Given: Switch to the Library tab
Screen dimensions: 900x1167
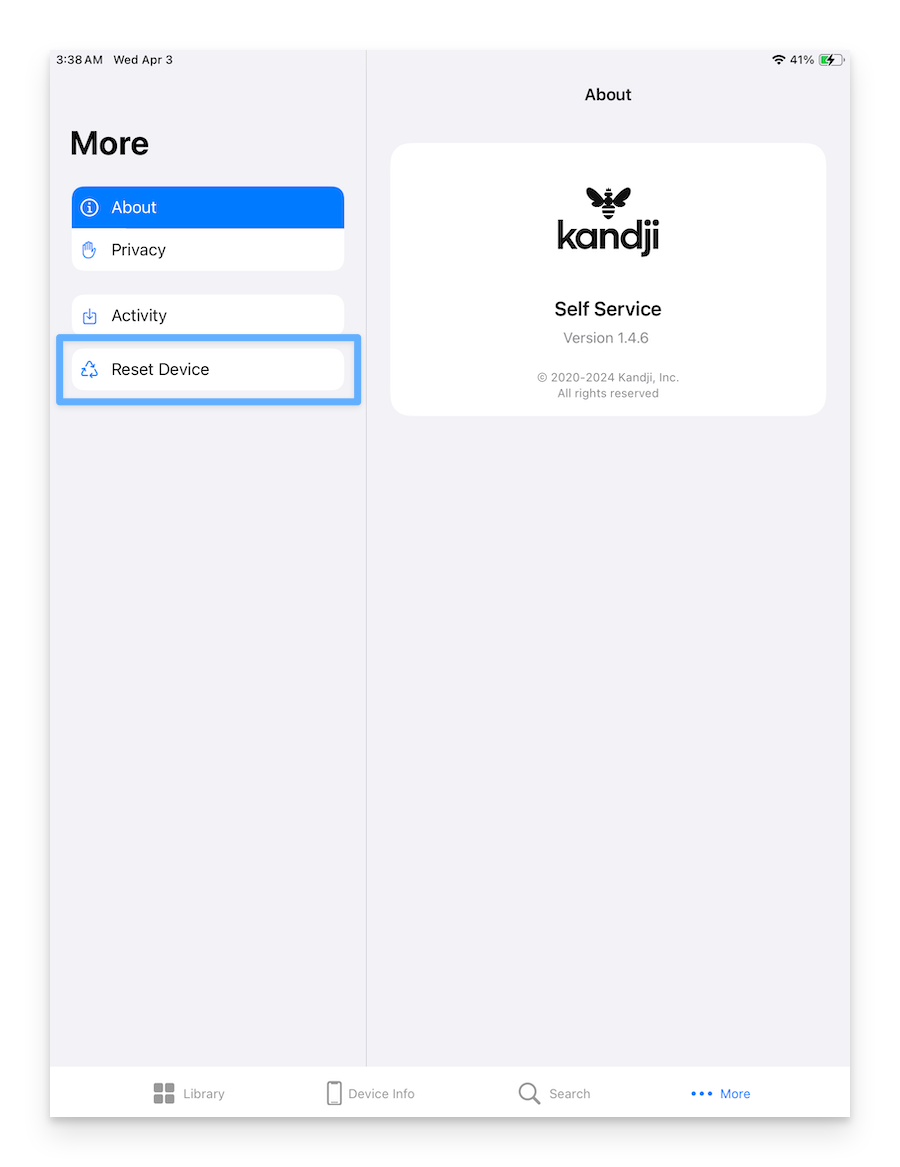Looking at the screenshot, I should pyautogui.click(x=189, y=1093).
